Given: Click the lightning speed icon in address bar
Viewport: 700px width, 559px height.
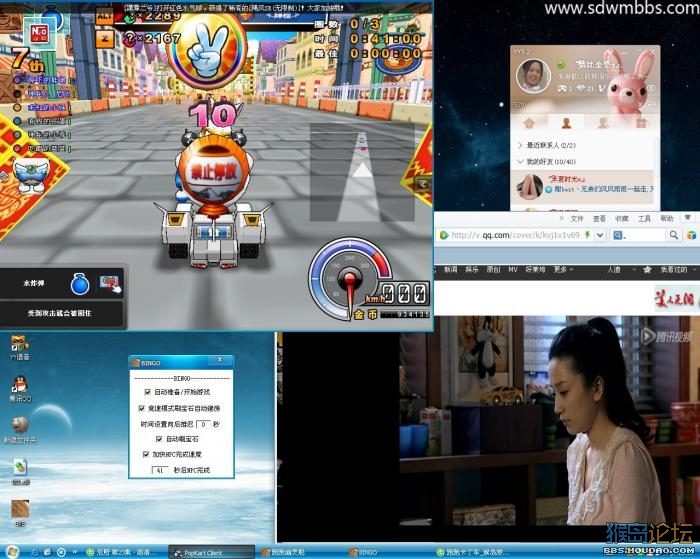Looking at the screenshot, I should coord(588,235).
